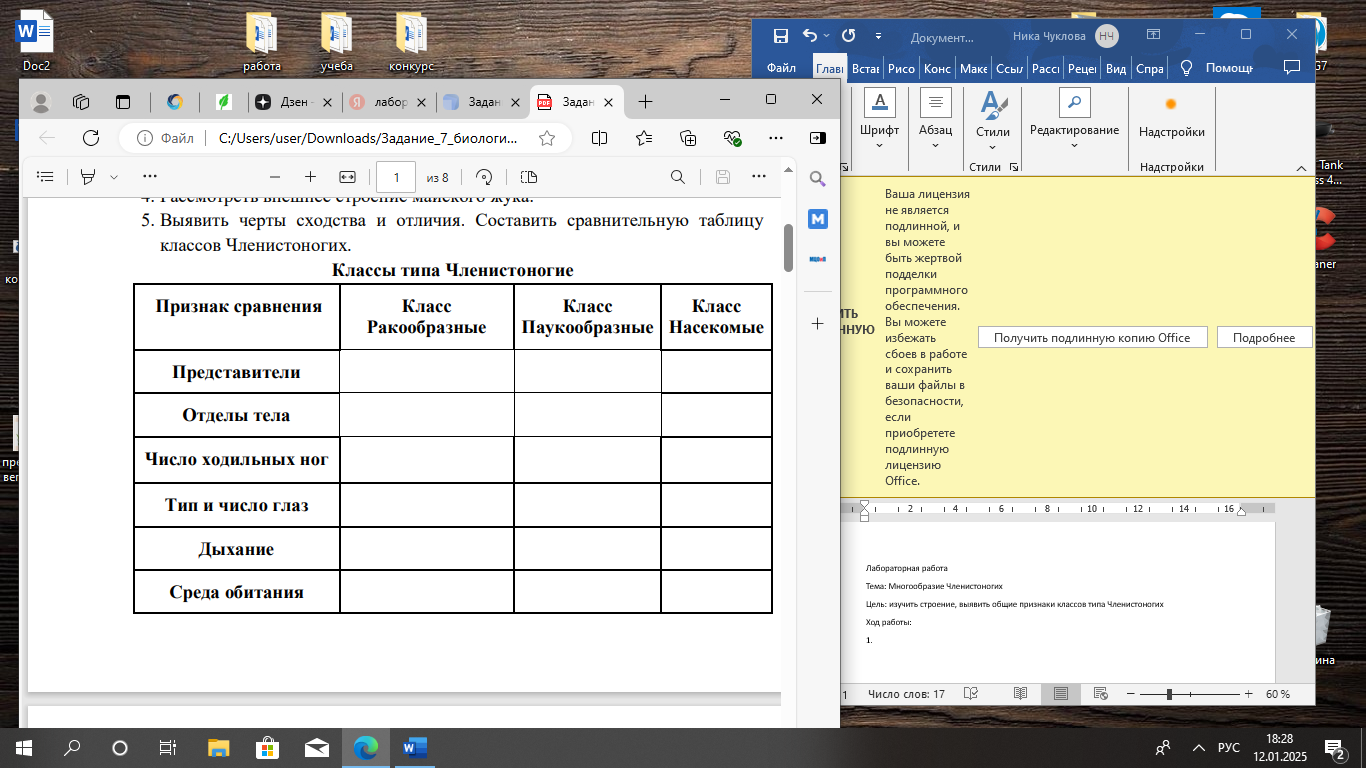Switch Word to print layout view
Image resolution: width=1366 pixels, height=768 pixels.
click(1061, 693)
